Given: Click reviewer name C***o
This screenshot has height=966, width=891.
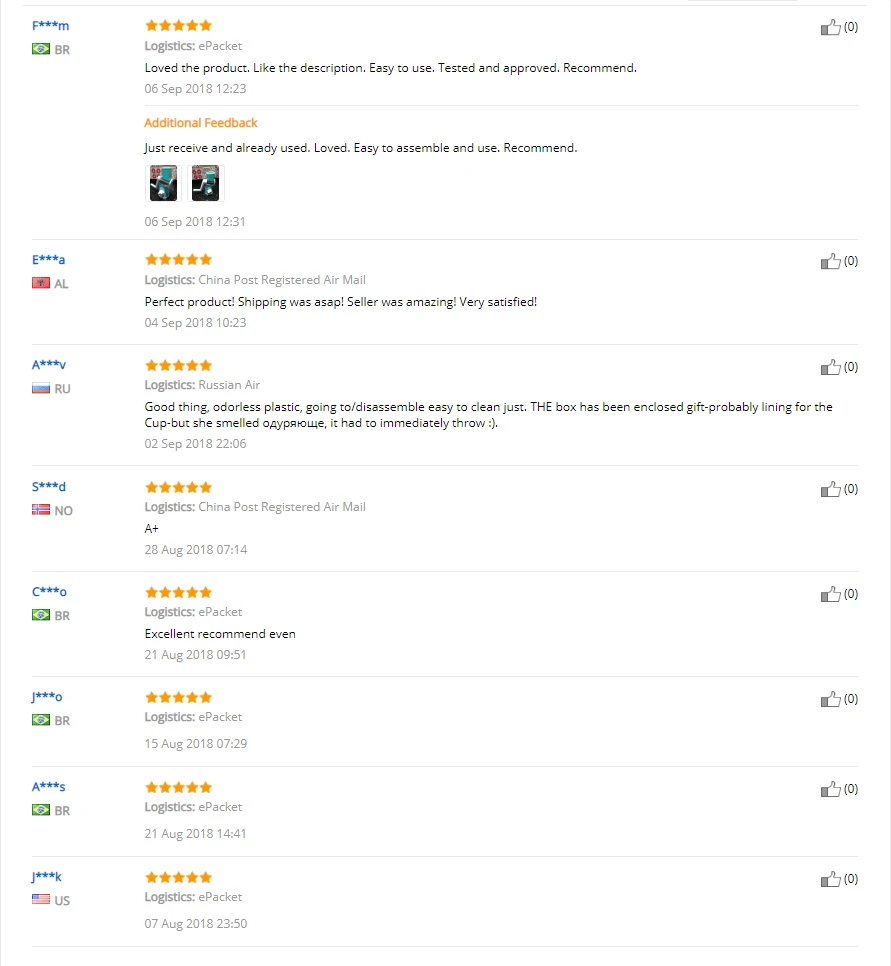Looking at the screenshot, I should click(x=49, y=592).
